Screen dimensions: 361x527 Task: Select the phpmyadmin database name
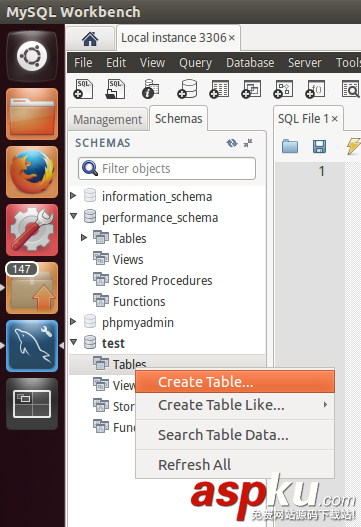(x=138, y=322)
